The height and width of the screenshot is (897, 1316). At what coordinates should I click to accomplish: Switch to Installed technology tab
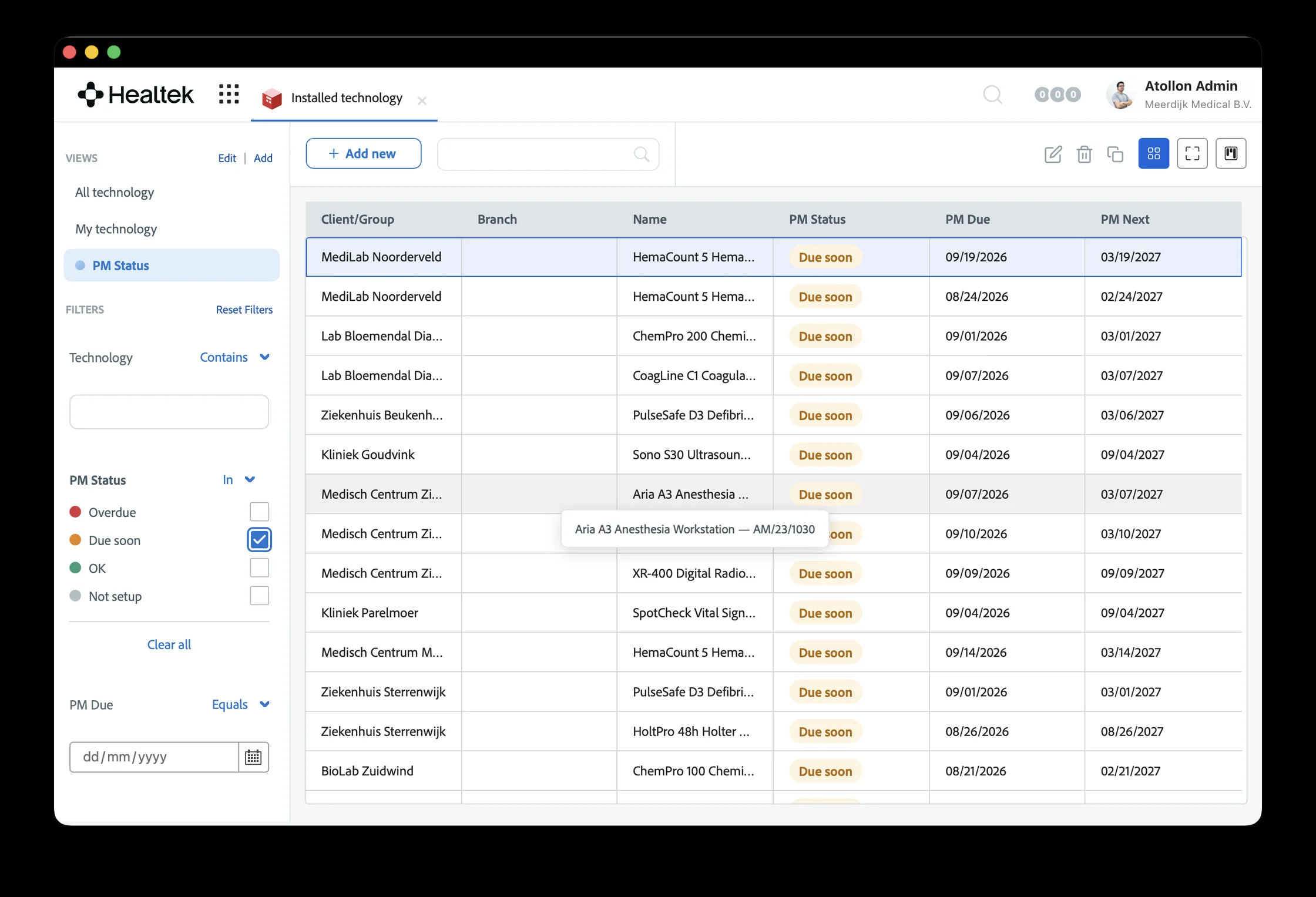[344, 98]
